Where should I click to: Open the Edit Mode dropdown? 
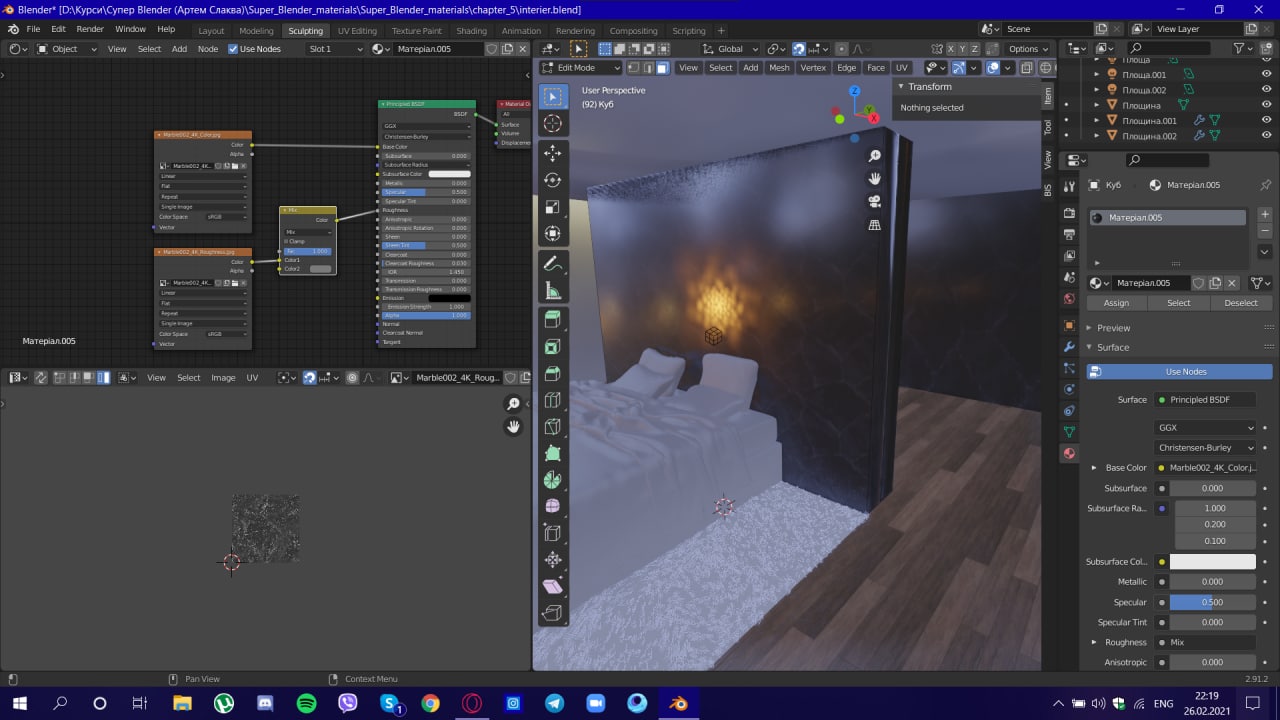click(581, 68)
